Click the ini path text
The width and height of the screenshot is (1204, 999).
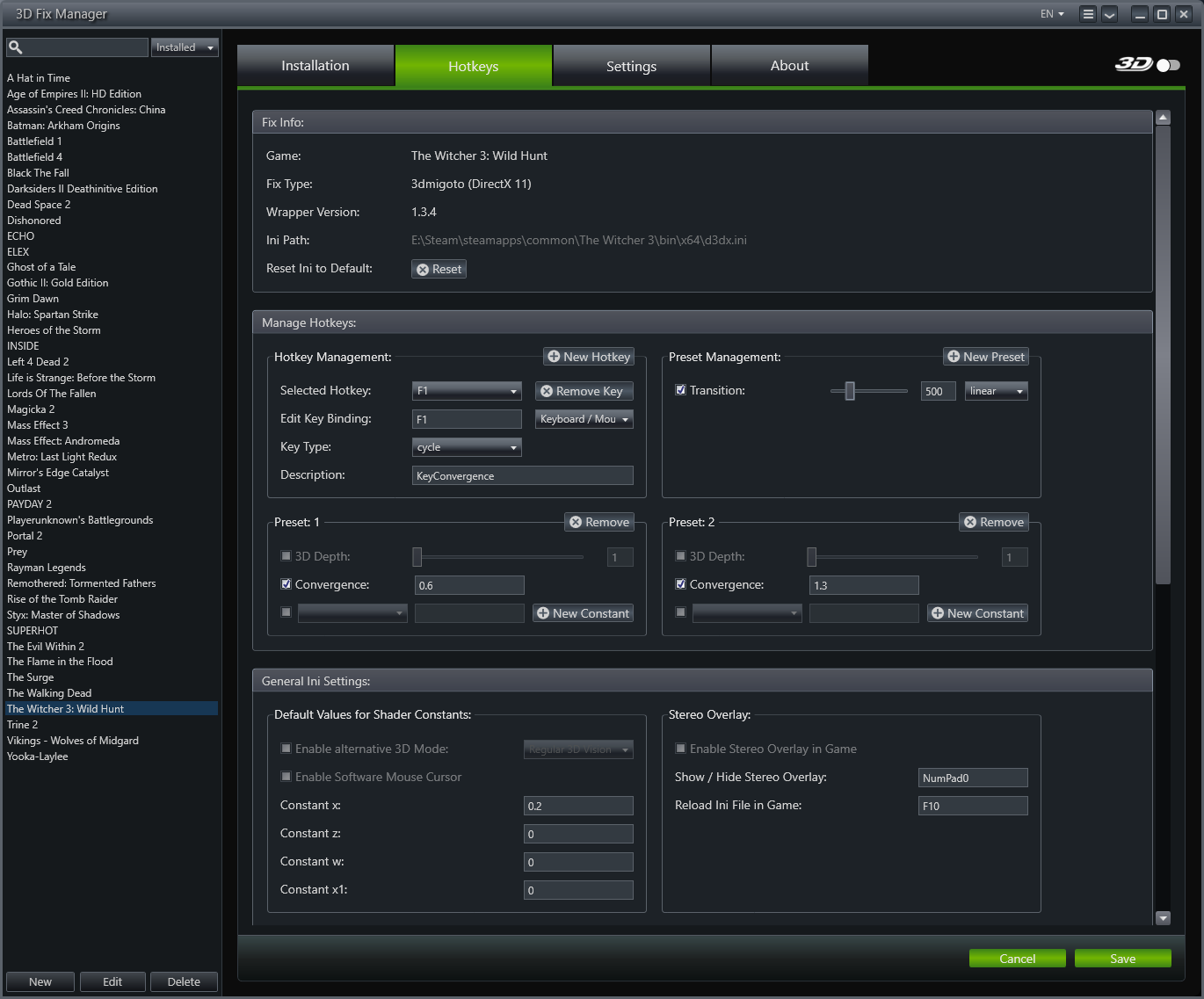pos(579,240)
